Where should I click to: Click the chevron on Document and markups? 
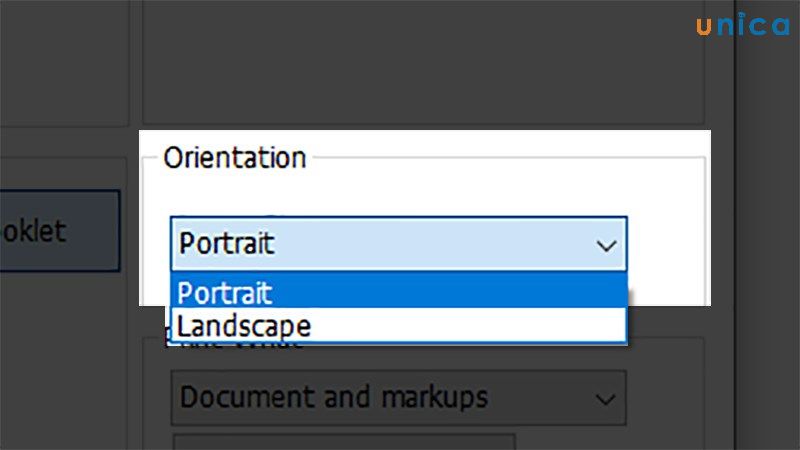pyautogui.click(x=605, y=398)
